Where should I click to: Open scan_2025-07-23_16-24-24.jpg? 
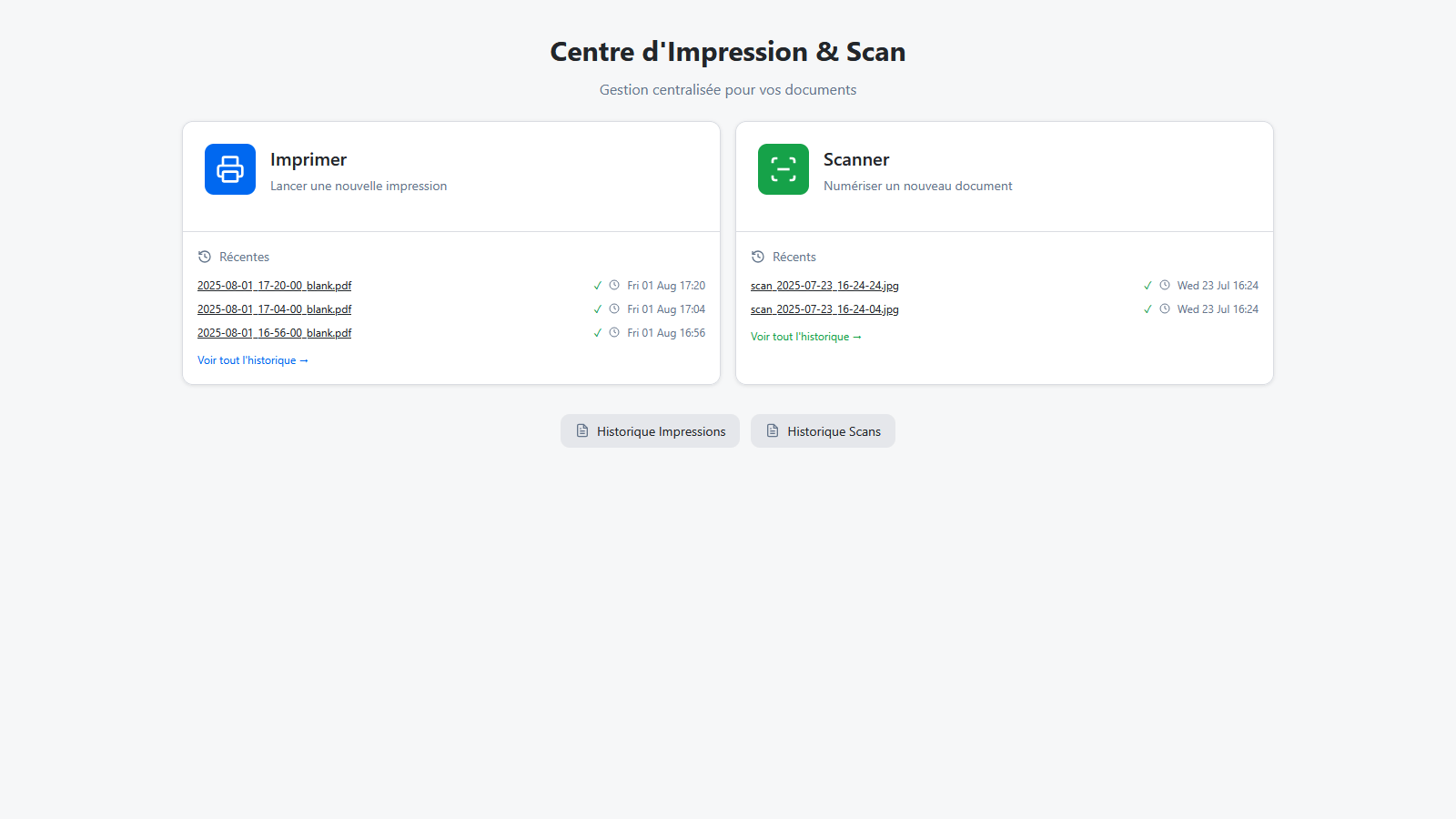(824, 286)
